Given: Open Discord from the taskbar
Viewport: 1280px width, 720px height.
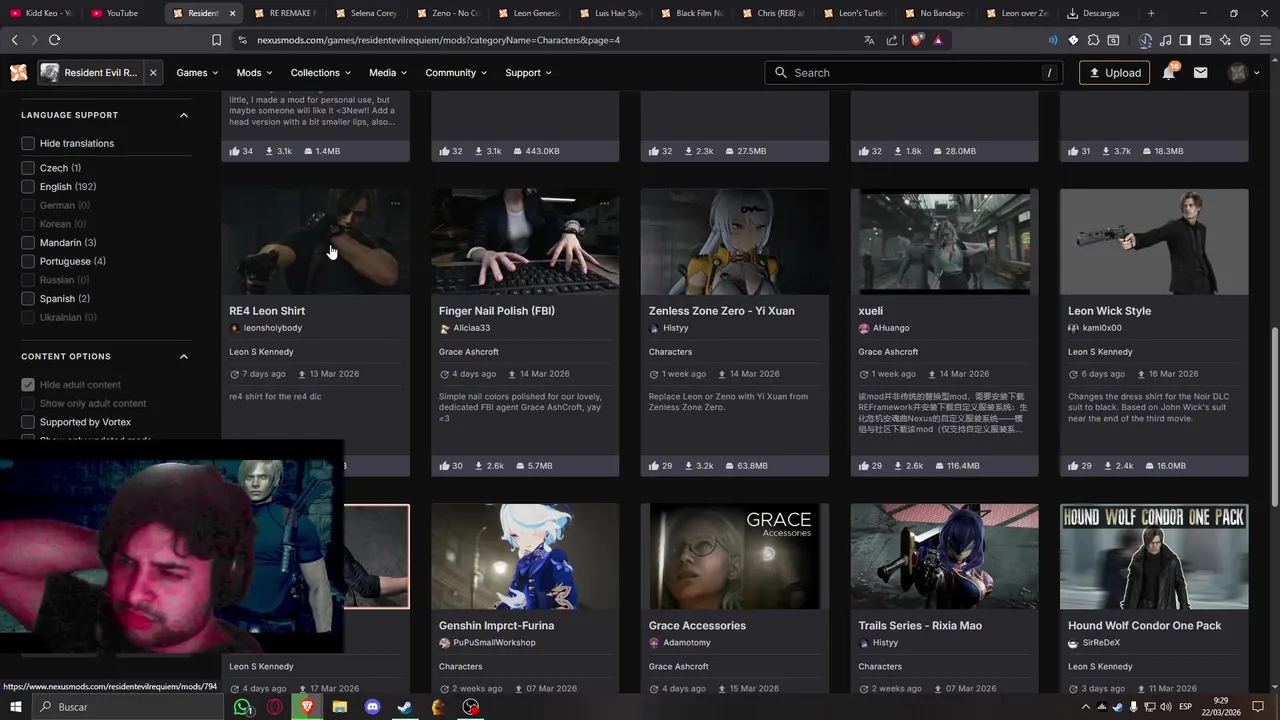Looking at the screenshot, I should point(373,707).
